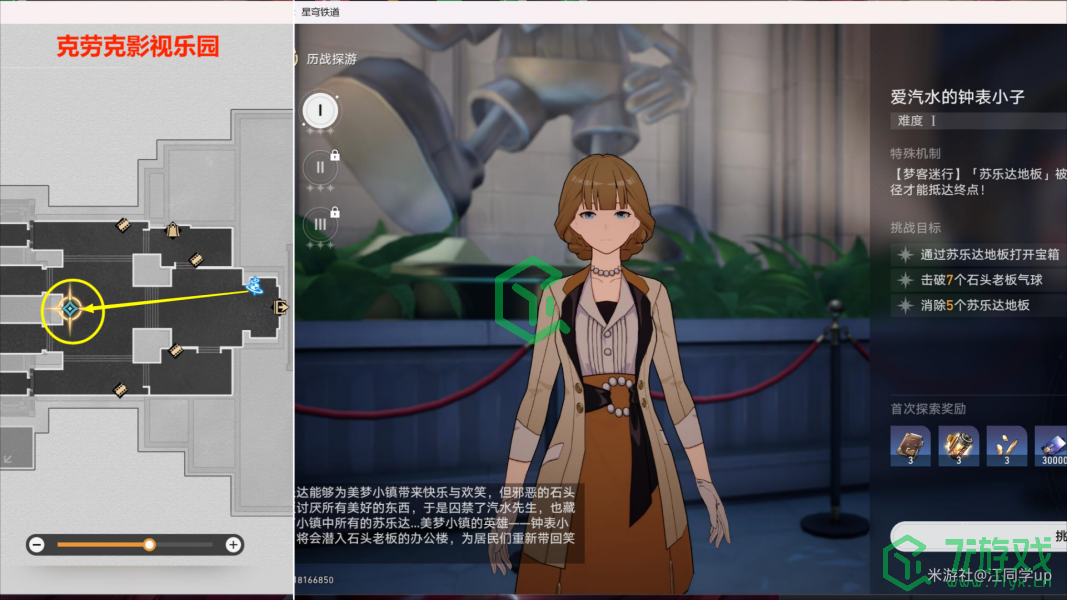Open the golden shards reward item
Screen dimensions: 1067x600
1006,445
